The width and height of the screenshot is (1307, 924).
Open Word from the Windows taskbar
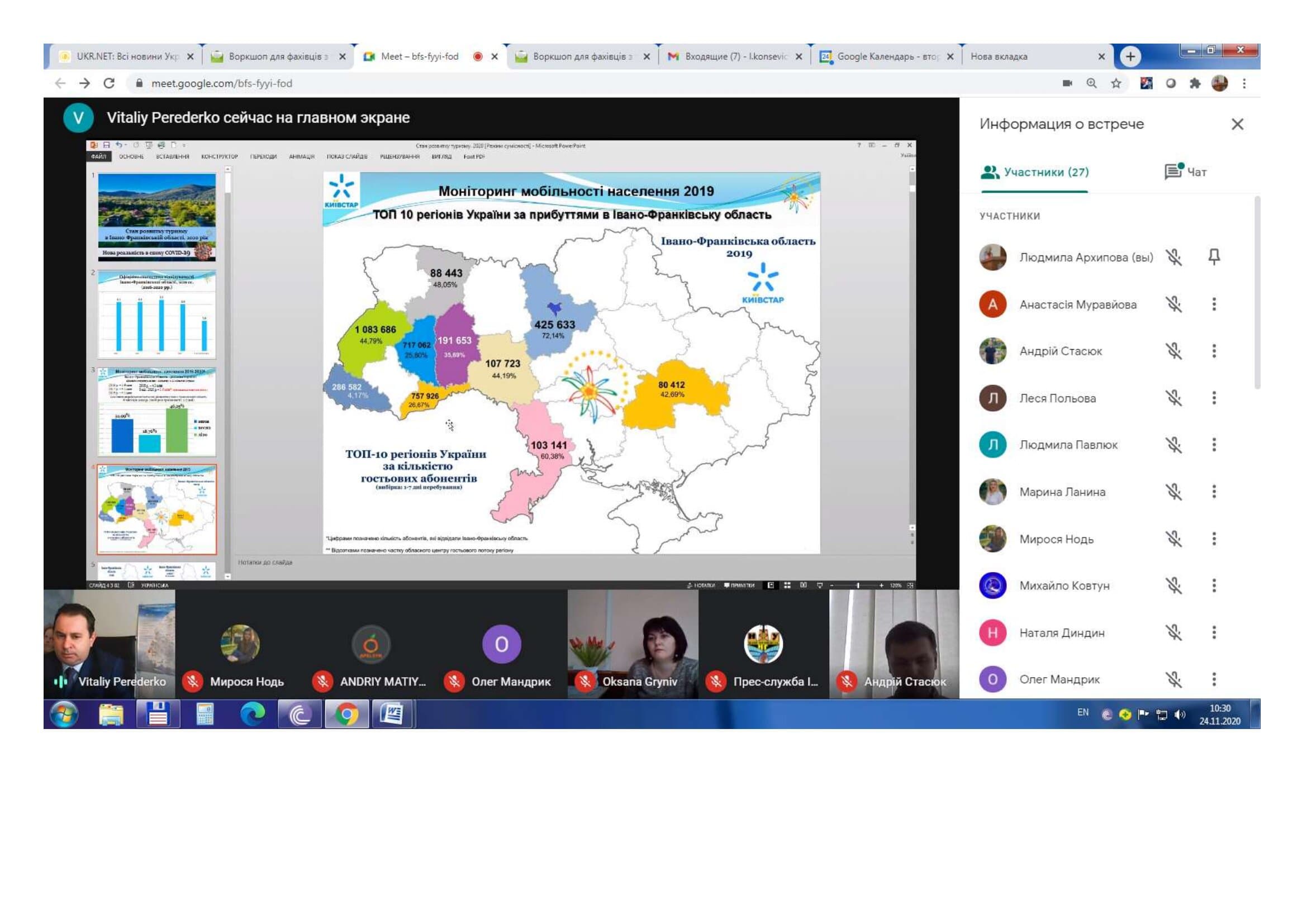tap(392, 714)
